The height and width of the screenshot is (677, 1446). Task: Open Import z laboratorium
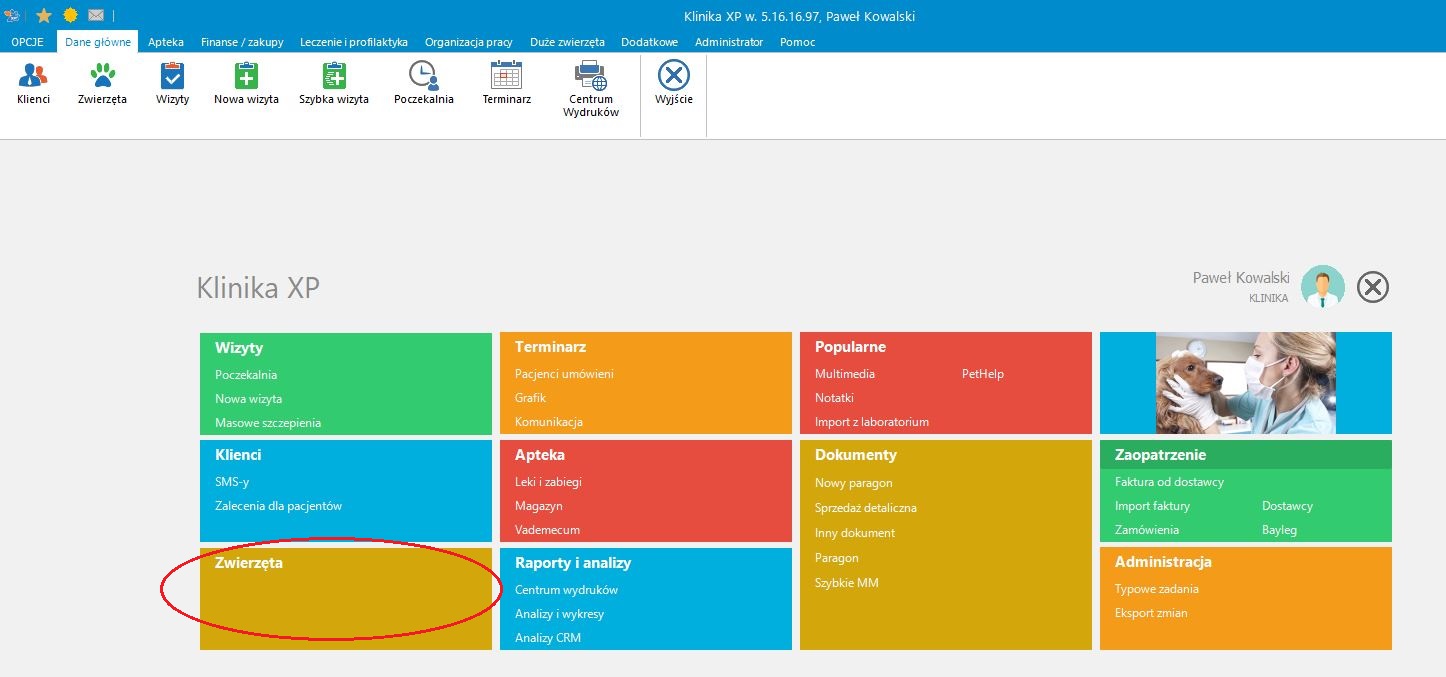[x=872, y=422]
